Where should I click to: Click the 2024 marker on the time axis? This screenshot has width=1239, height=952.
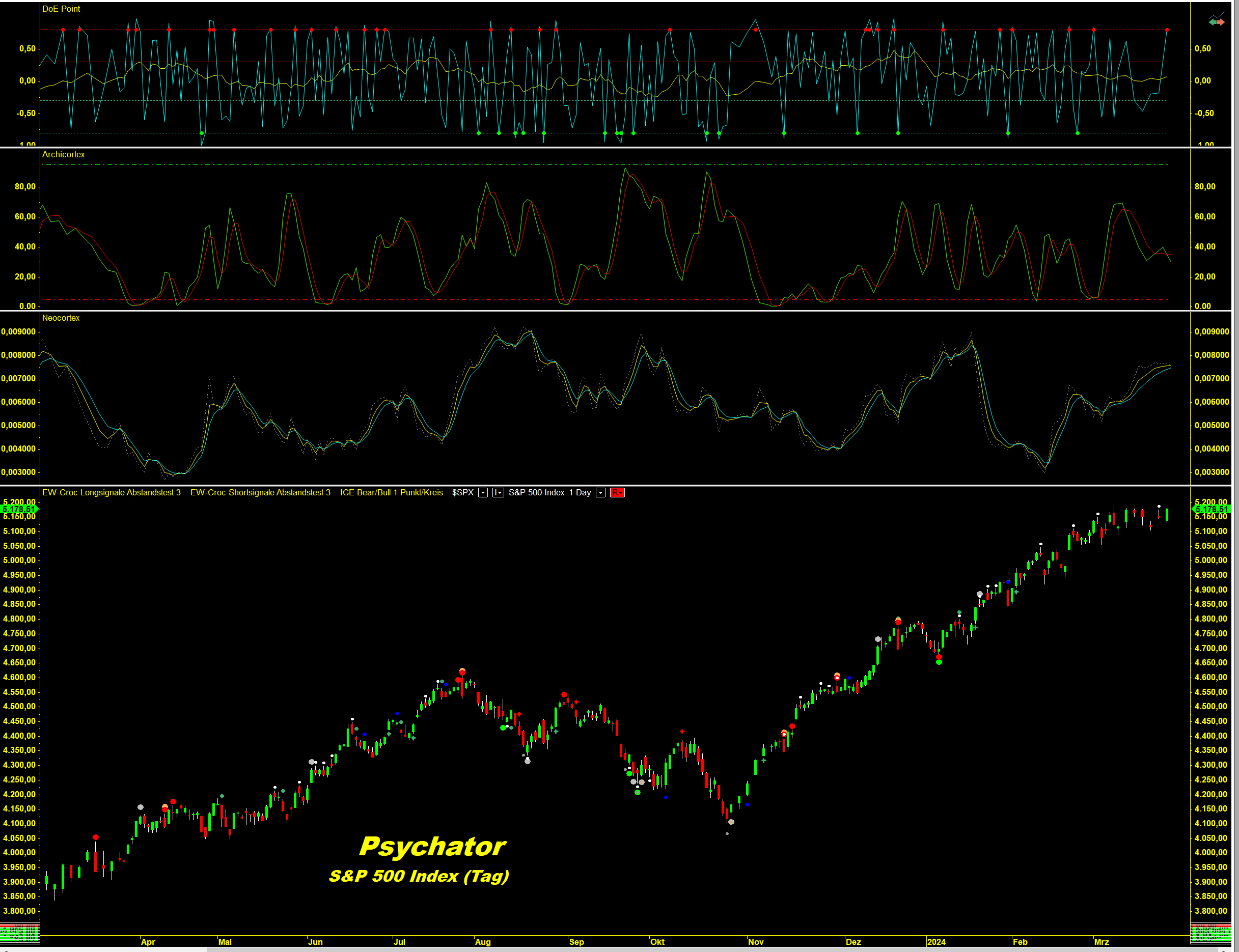point(936,942)
